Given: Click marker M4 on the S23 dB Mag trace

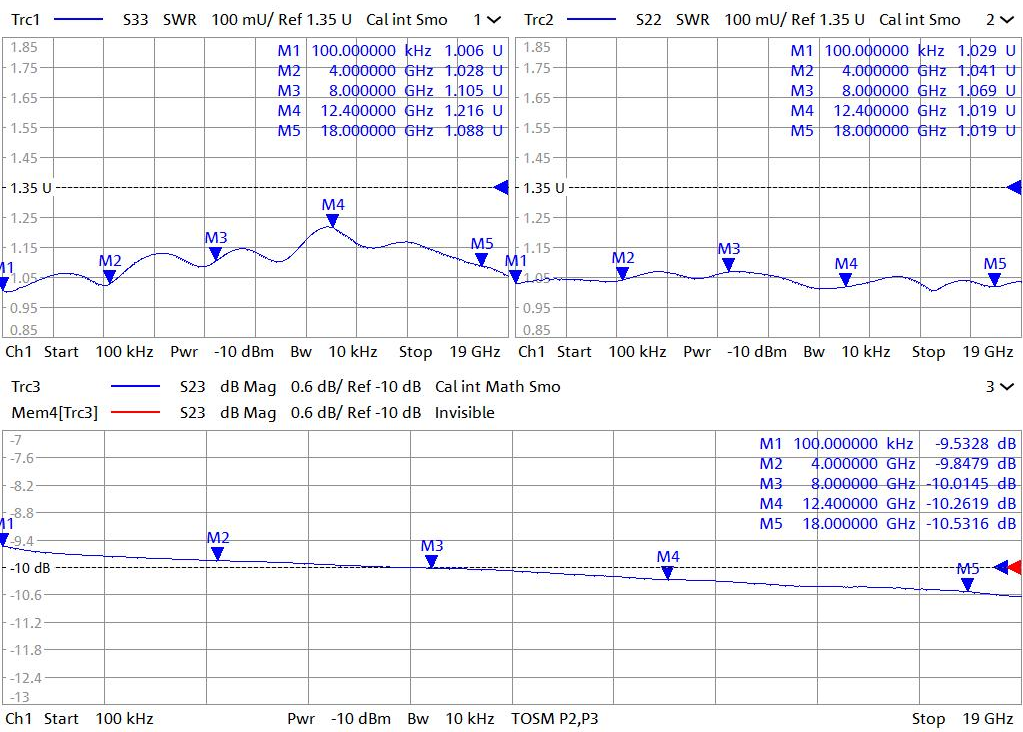Looking at the screenshot, I should click(667, 572).
